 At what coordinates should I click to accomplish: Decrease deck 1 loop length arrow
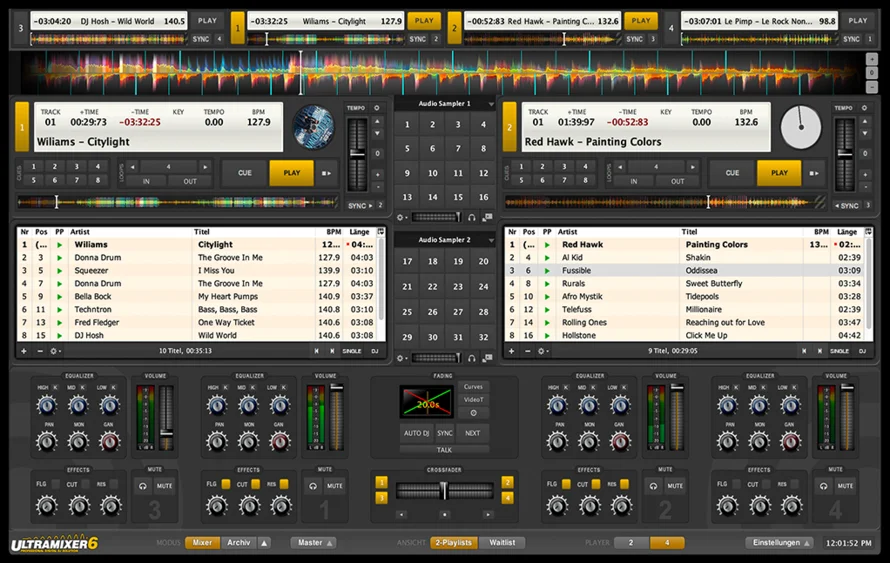[x=133, y=167]
